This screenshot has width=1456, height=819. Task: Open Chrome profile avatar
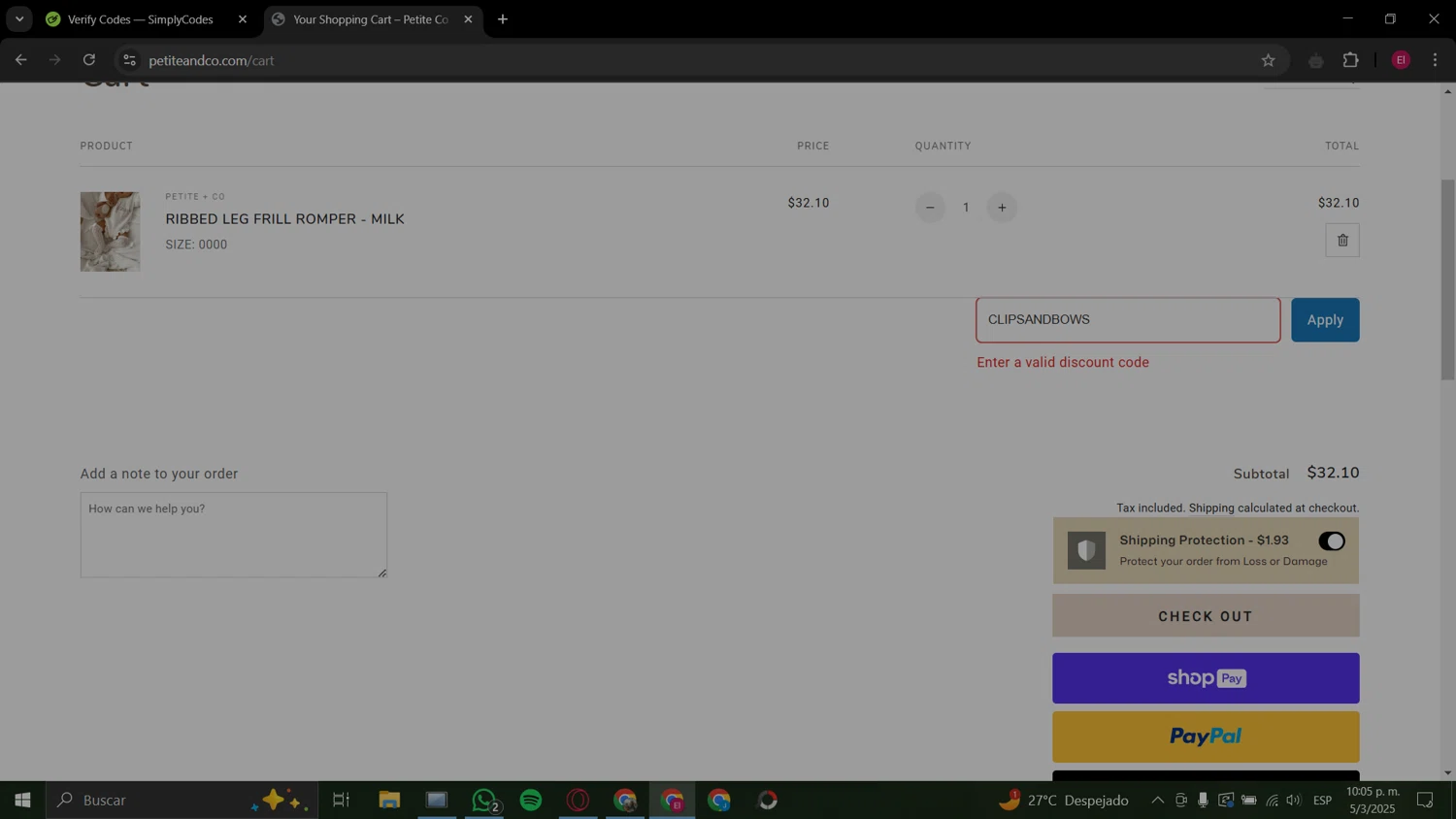1401,60
